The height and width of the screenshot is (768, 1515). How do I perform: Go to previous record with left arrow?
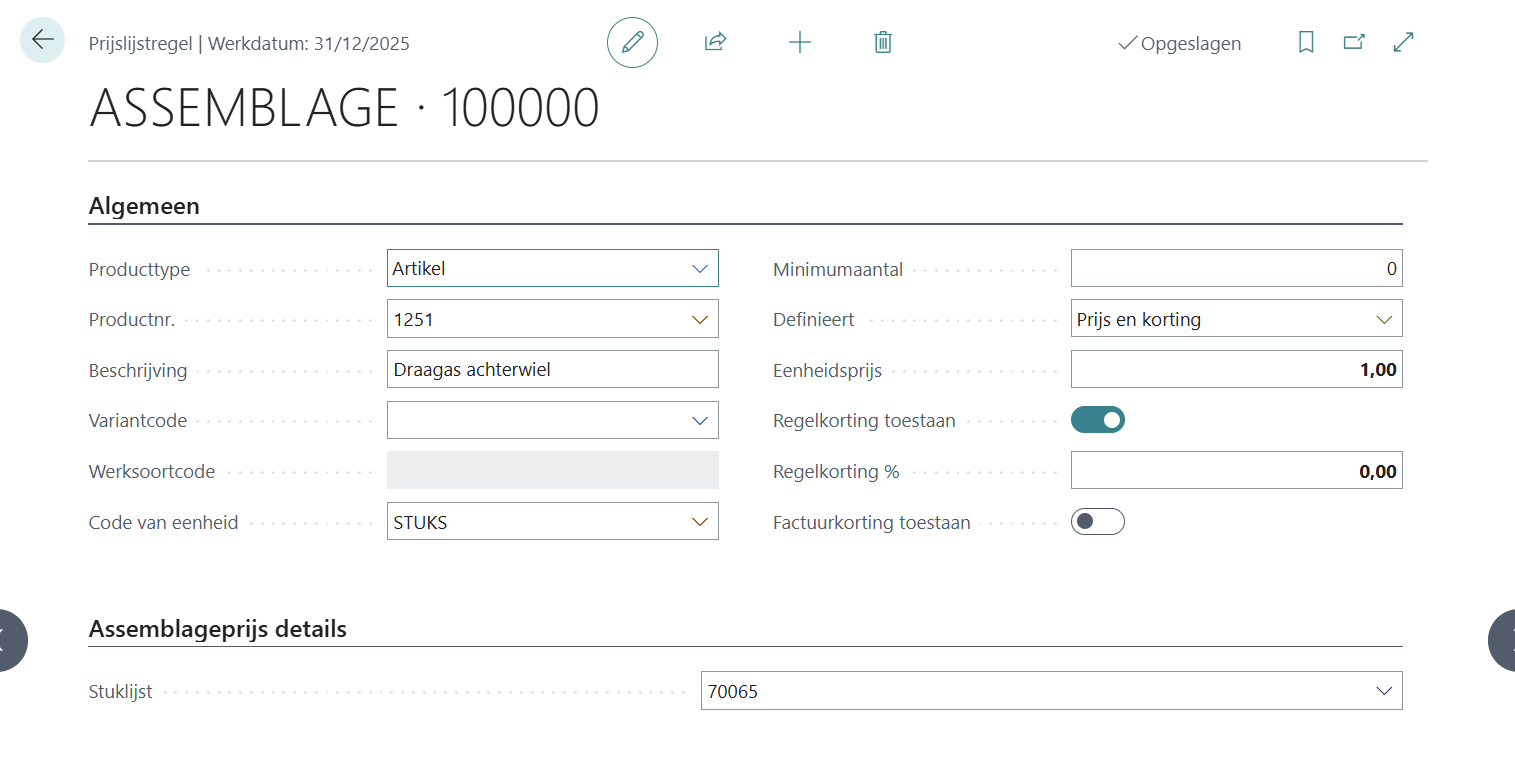coord(12,639)
